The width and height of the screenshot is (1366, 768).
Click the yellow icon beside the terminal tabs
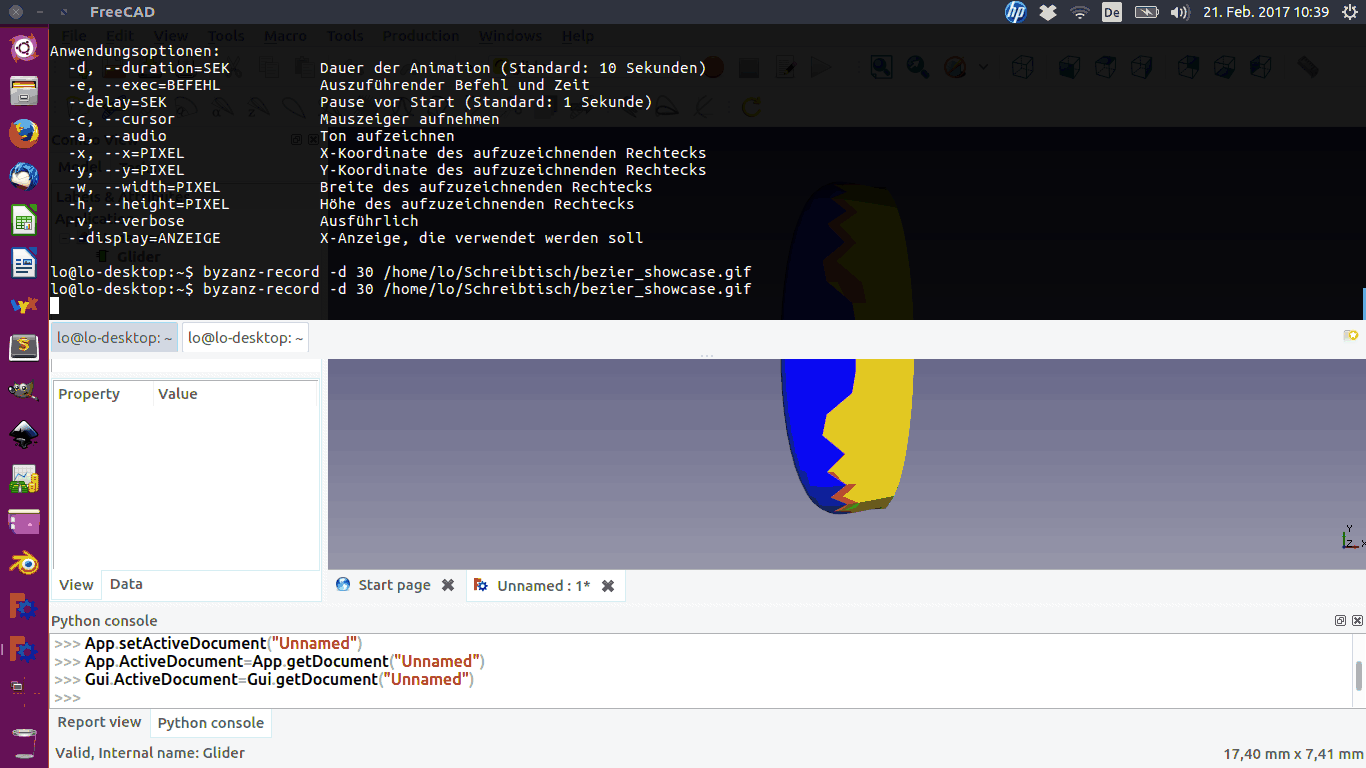pyautogui.click(x=1351, y=336)
